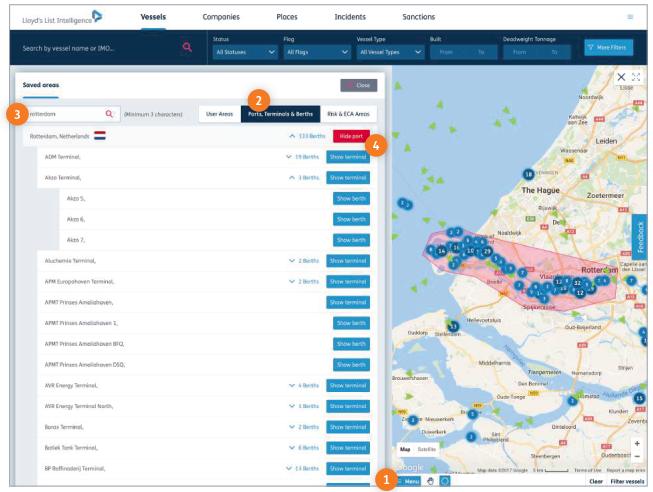Open the 14 vessel cluster in port area
Screen dimensions: 653x492
[441, 251]
